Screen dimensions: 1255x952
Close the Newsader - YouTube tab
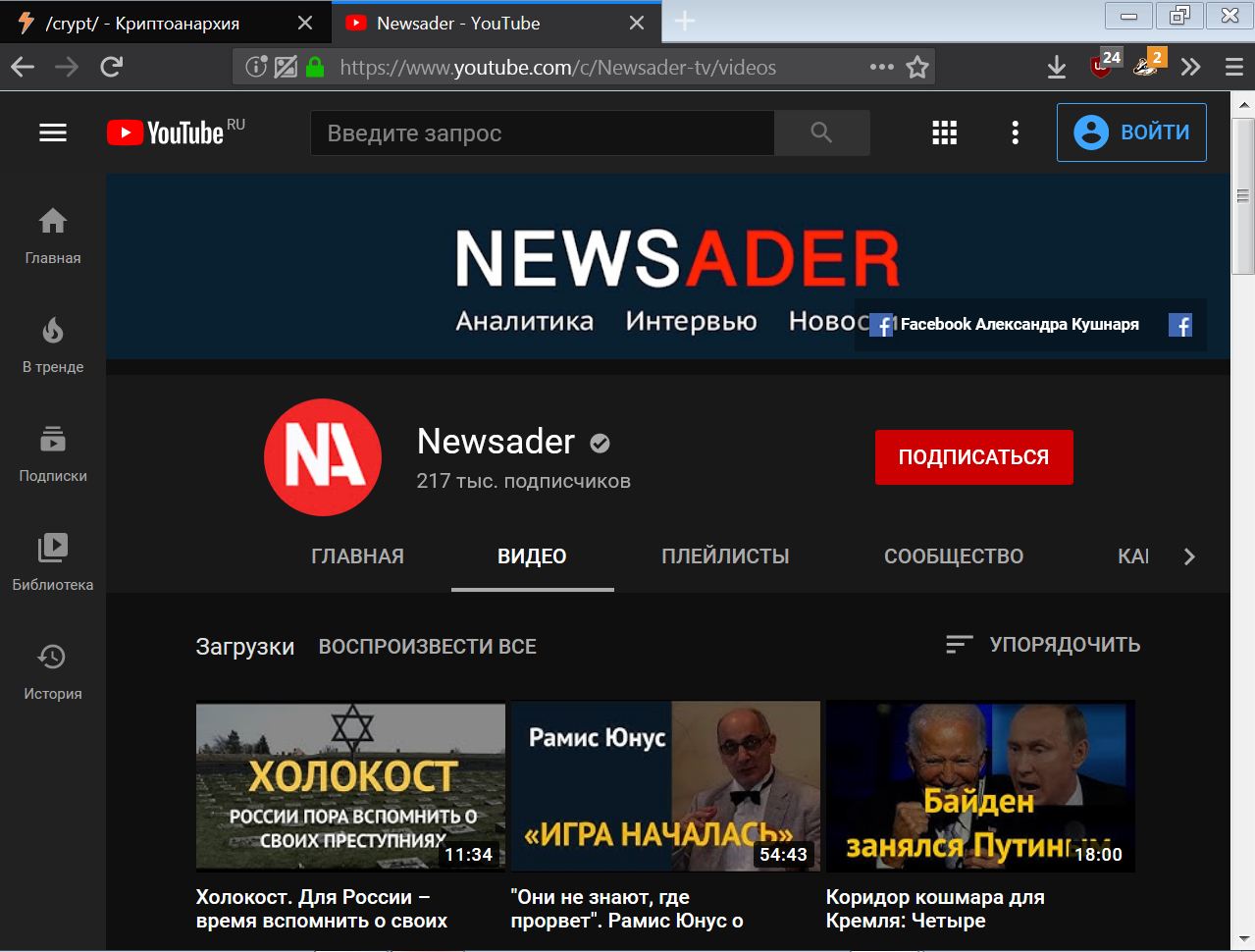click(637, 23)
